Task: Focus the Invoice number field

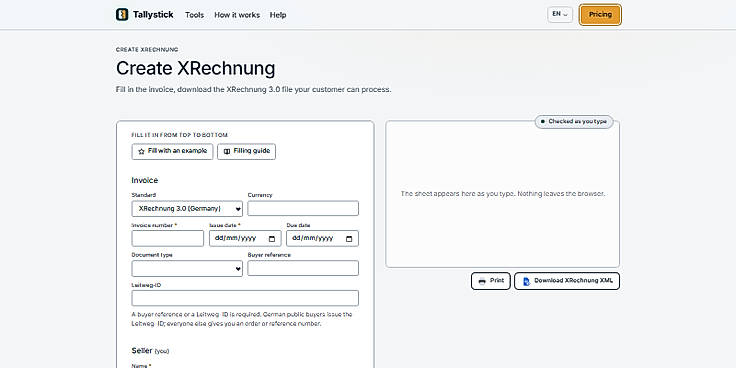Action: [168, 238]
